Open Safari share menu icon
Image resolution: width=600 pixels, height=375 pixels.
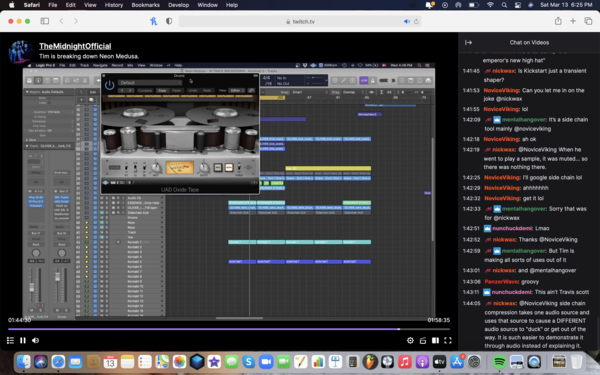coord(558,21)
